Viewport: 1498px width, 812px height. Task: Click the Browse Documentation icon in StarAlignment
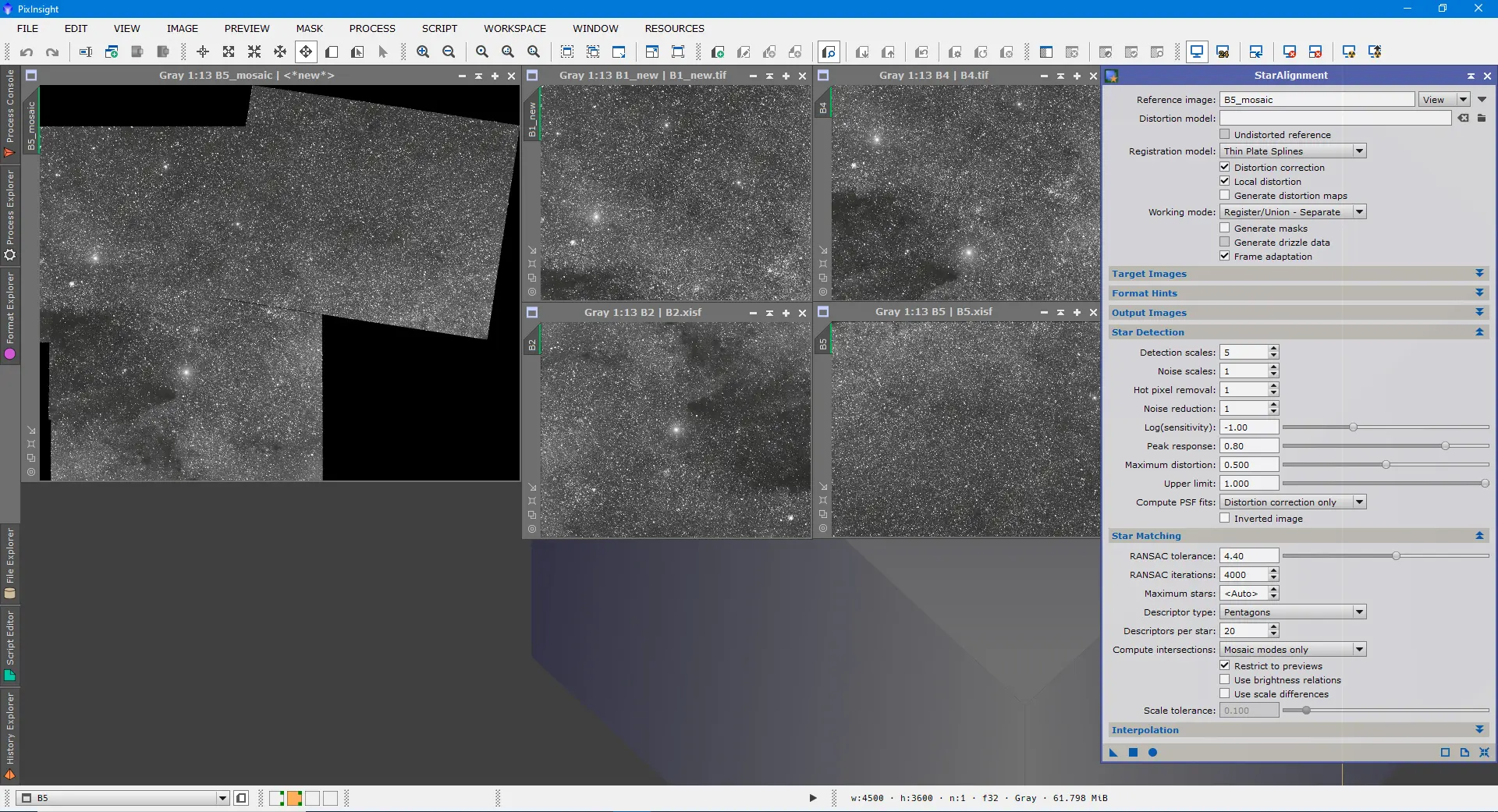[x=1464, y=753]
